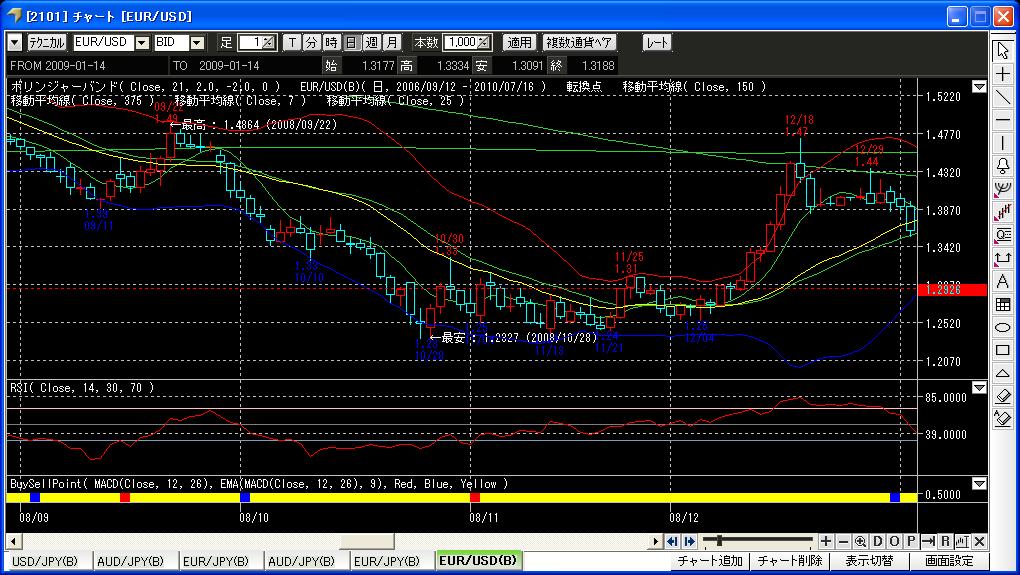Switch timeframe to daily (日)

click(352, 43)
